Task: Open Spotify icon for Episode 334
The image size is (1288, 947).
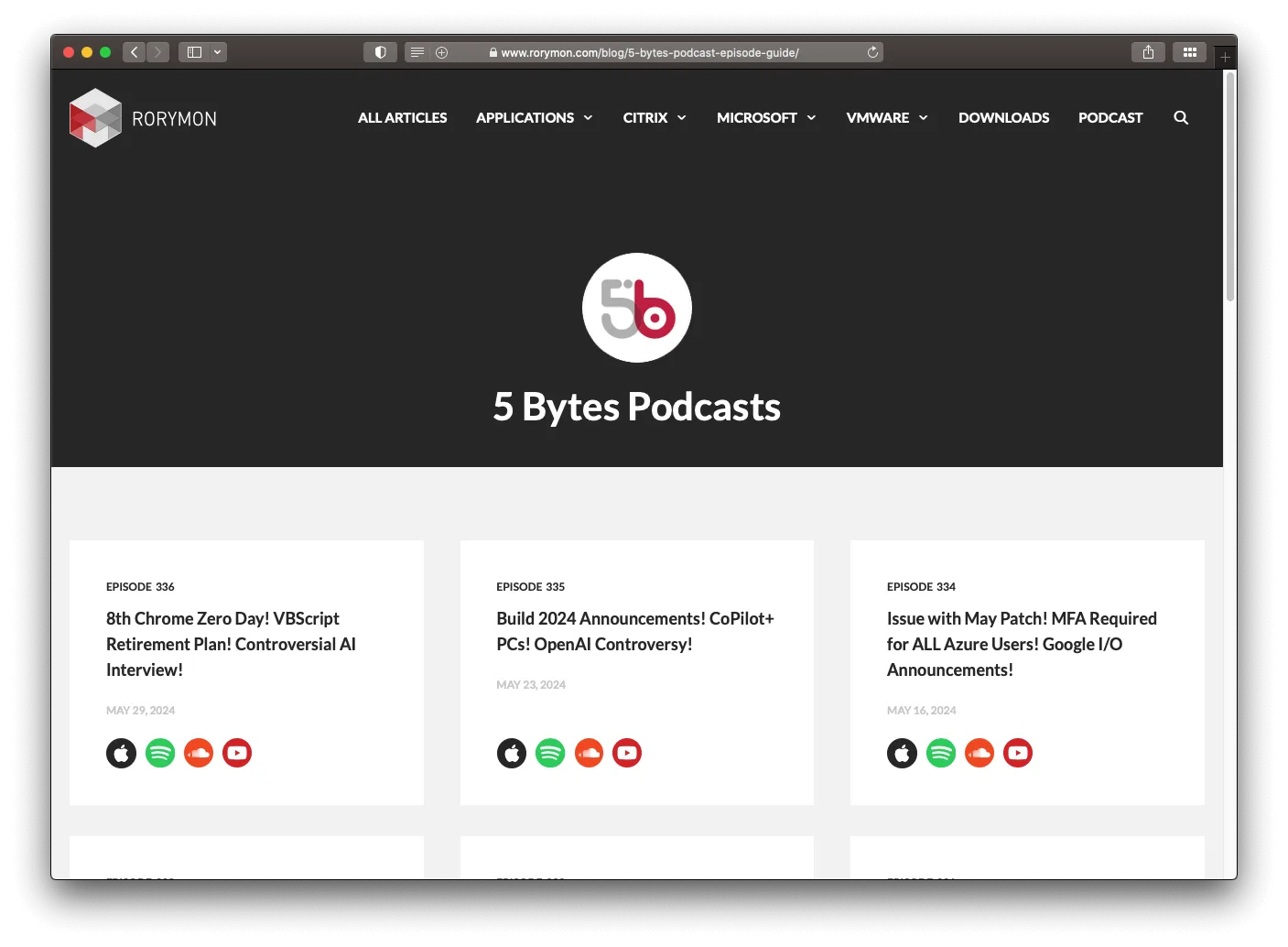Action: (941, 753)
